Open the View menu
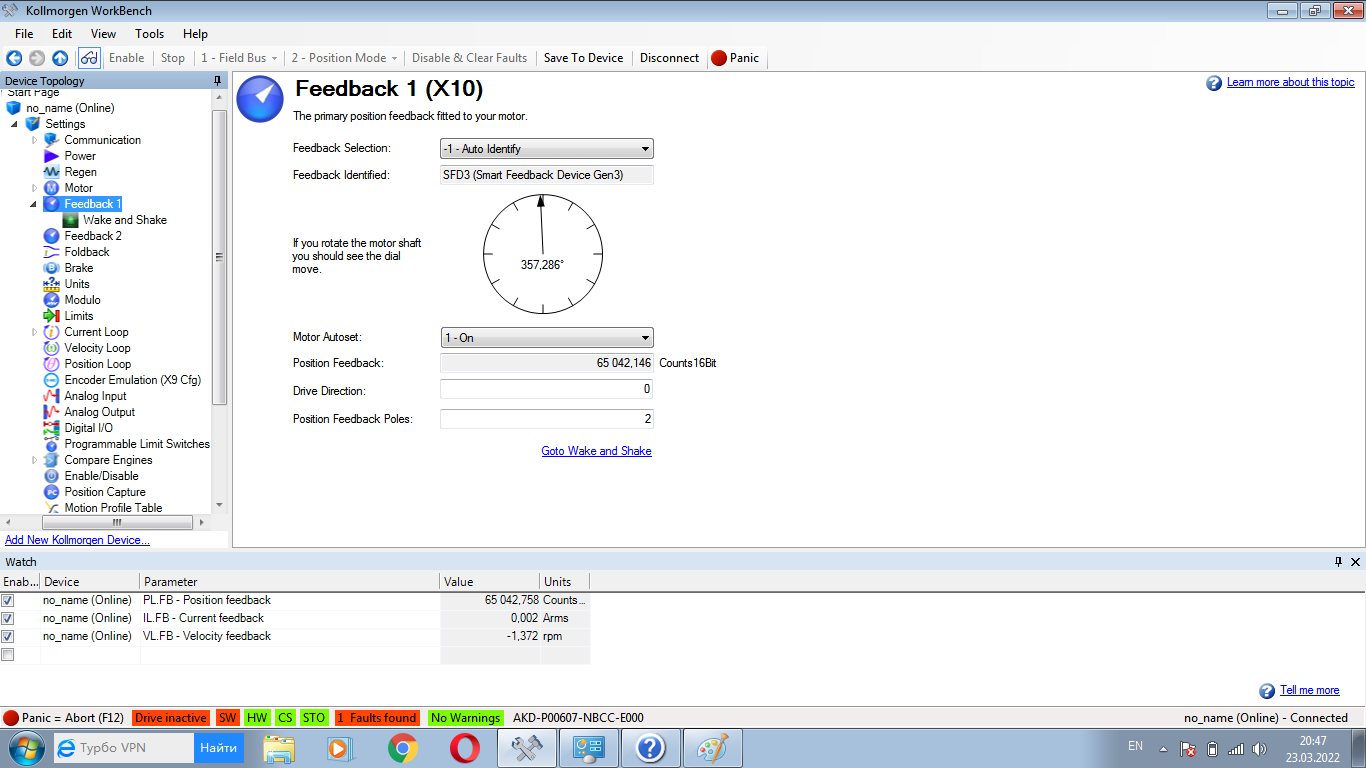Screen dimensions: 1366x768 (x=103, y=33)
